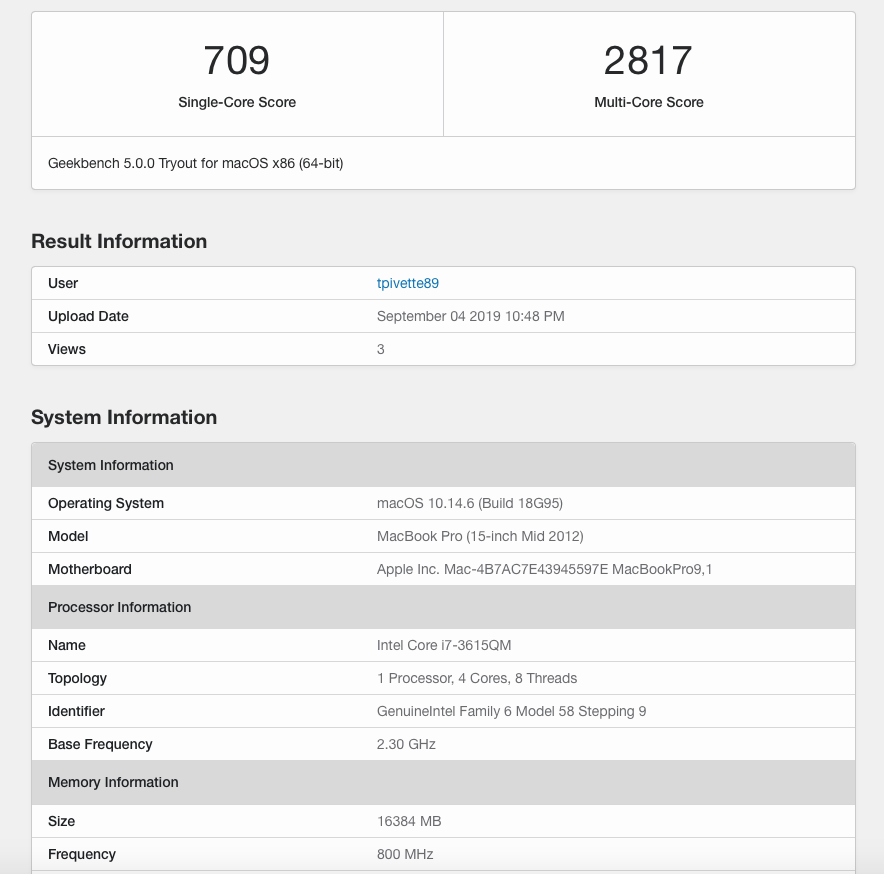Click the Operating System row label
Image resolution: width=884 pixels, height=874 pixels.
click(106, 504)
